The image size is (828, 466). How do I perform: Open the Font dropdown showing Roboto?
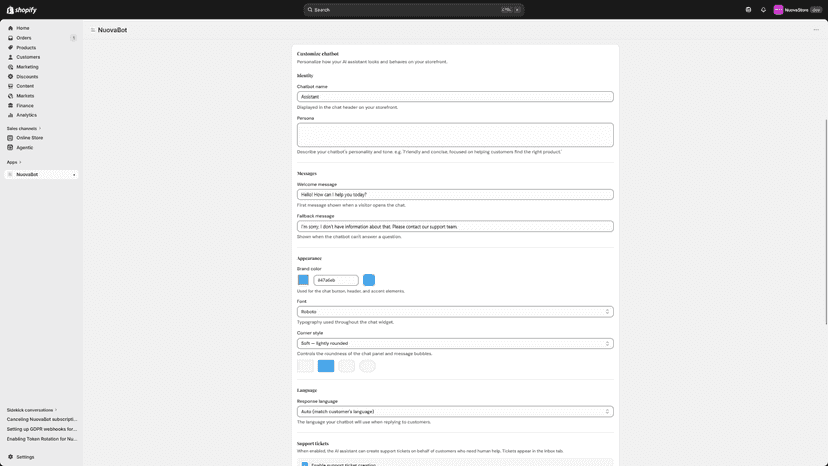tap(455, 312)
